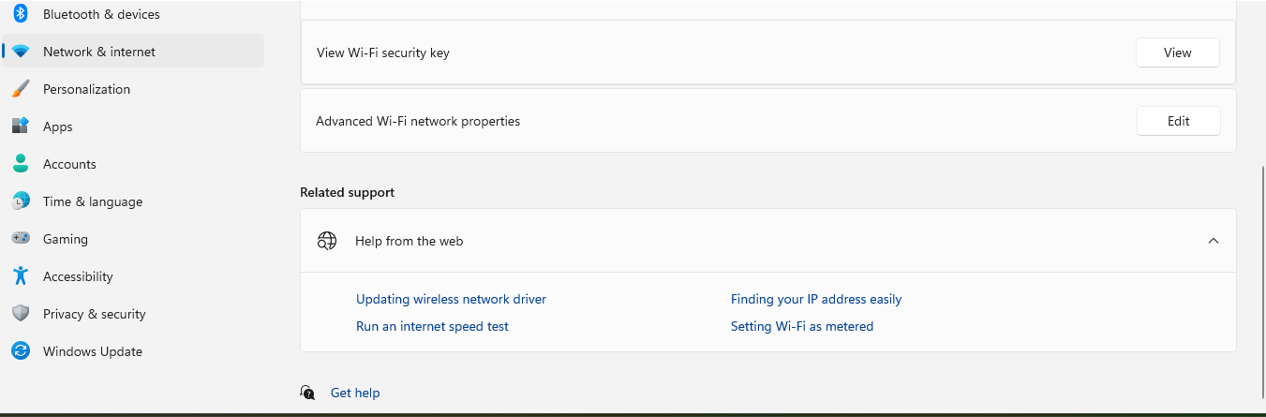Open the Run an internet speed test link

point(432,326)
